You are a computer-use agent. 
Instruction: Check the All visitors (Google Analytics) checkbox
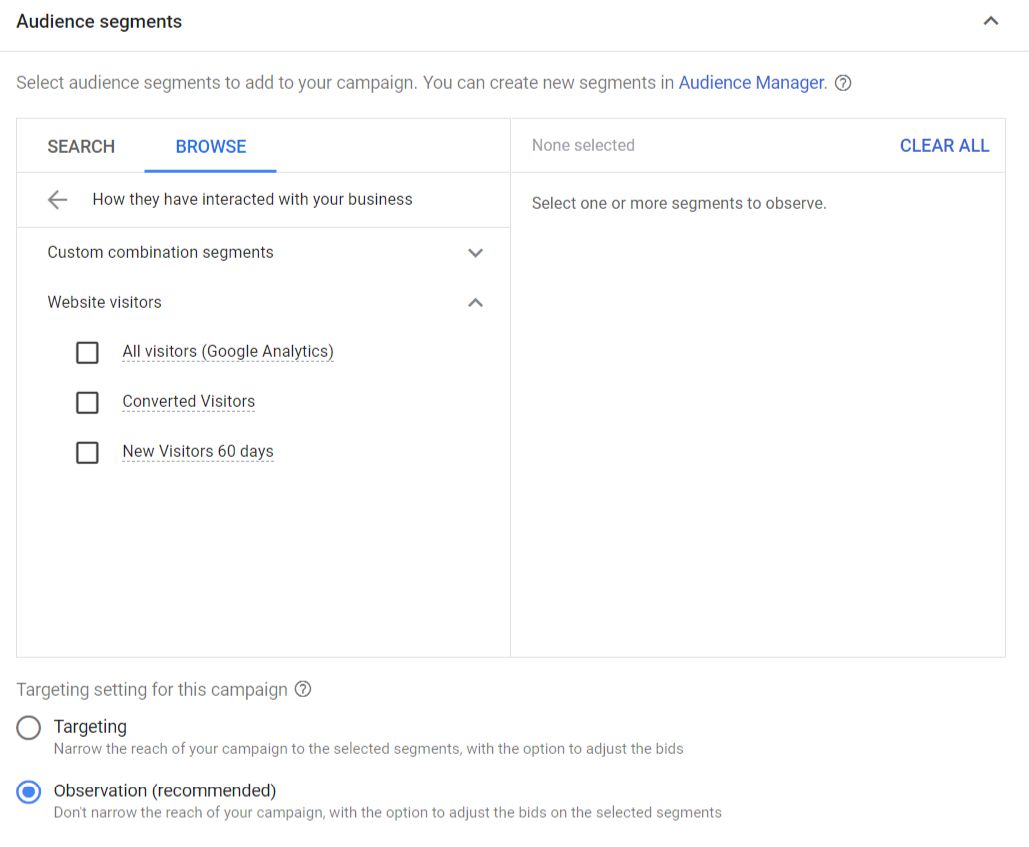click(87, 352)
